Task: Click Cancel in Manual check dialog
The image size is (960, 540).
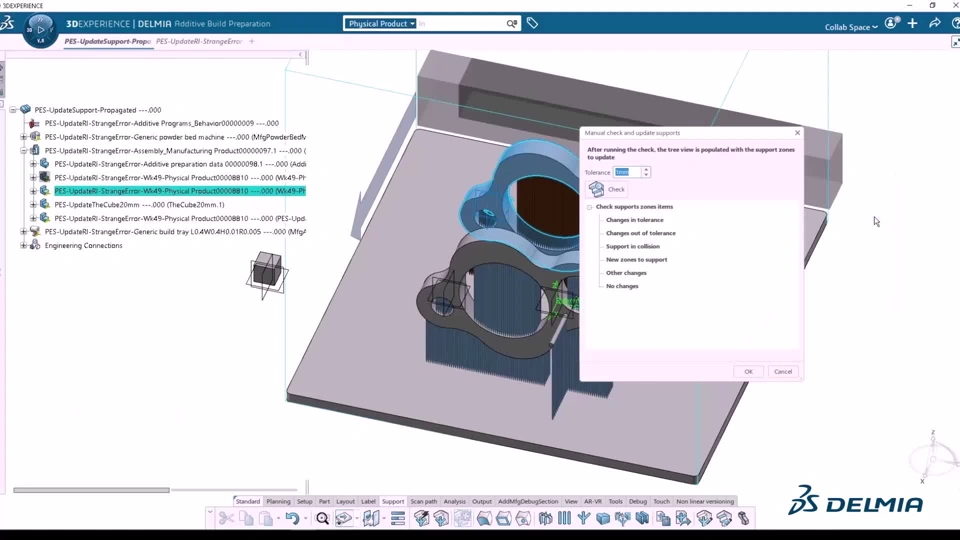Action: point(783,372)
